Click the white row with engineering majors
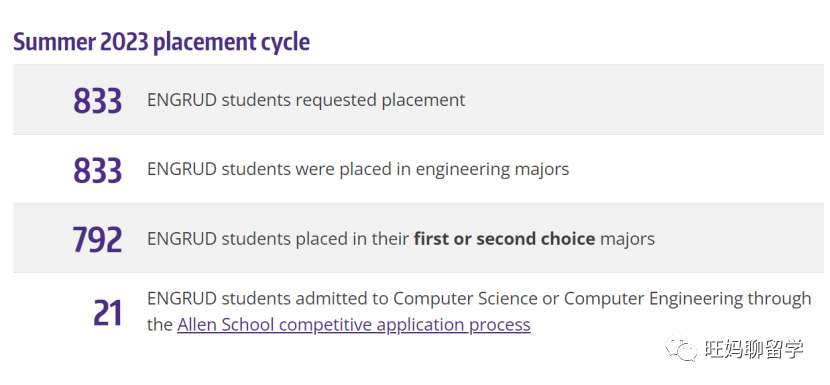 421,169
